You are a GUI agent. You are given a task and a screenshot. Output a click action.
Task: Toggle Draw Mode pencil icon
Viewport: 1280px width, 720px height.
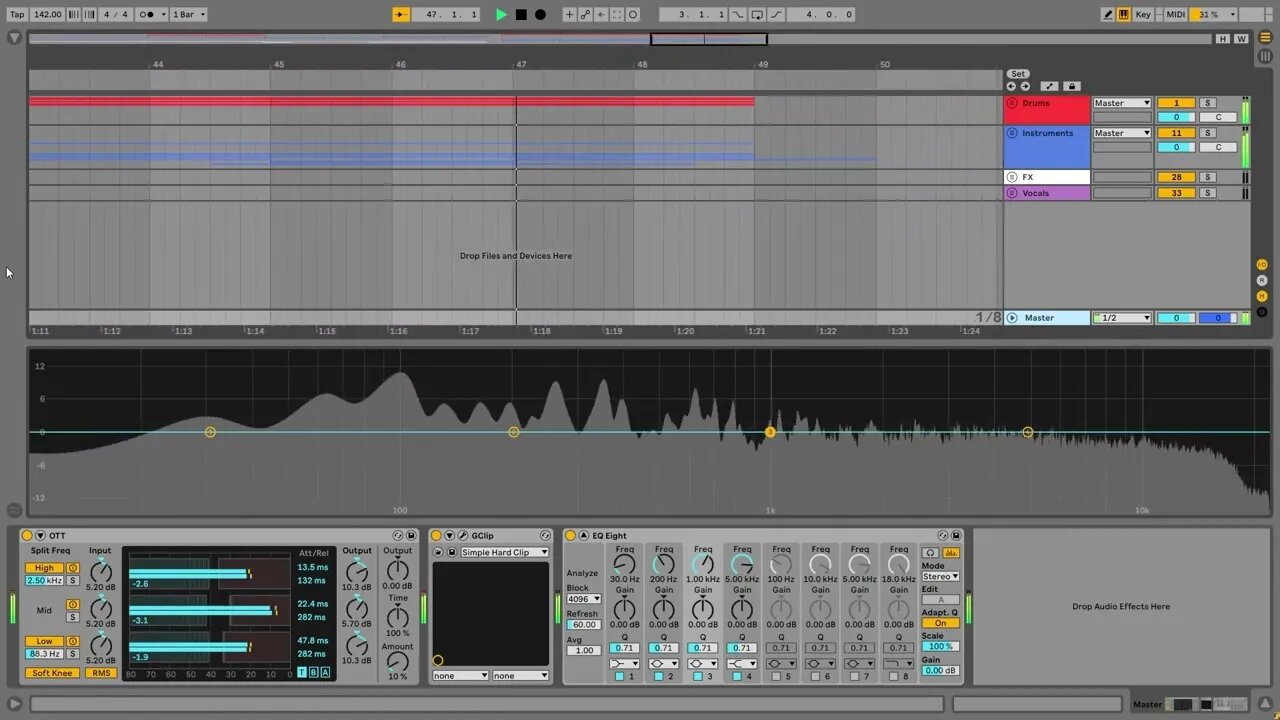(x=1108, y=14)
